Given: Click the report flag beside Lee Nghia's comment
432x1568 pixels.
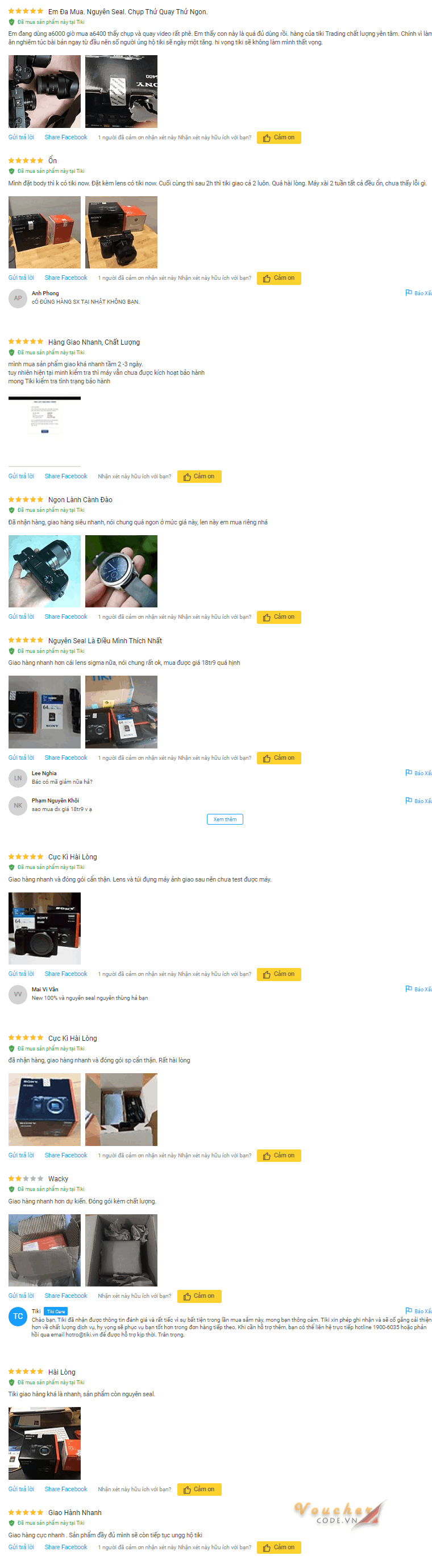Looking at the screenshot, I should (x=418, y=773).
